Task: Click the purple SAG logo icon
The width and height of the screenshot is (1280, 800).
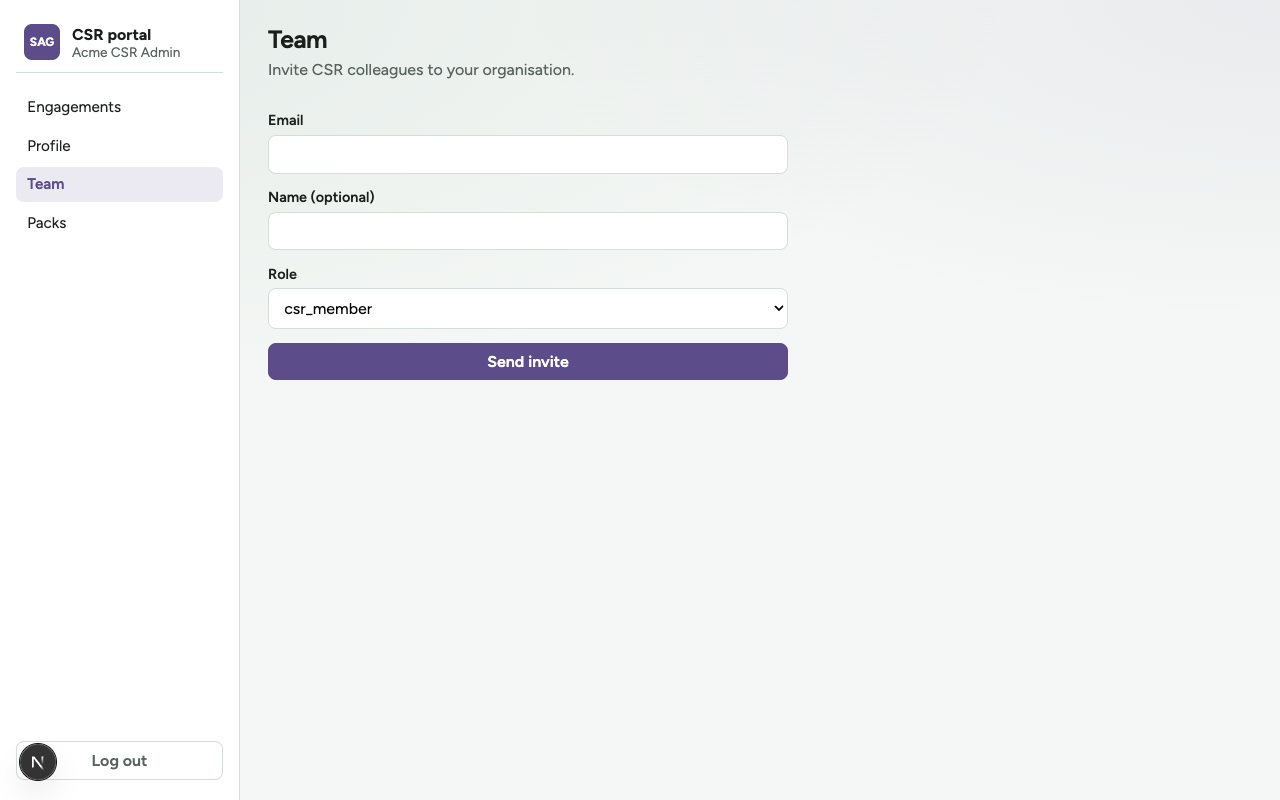Action: pyautogui.click(x=42, y=42)
